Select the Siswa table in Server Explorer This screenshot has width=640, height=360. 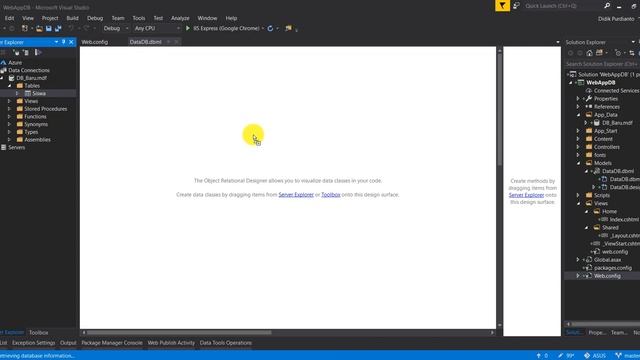click(x=38, y=93)
